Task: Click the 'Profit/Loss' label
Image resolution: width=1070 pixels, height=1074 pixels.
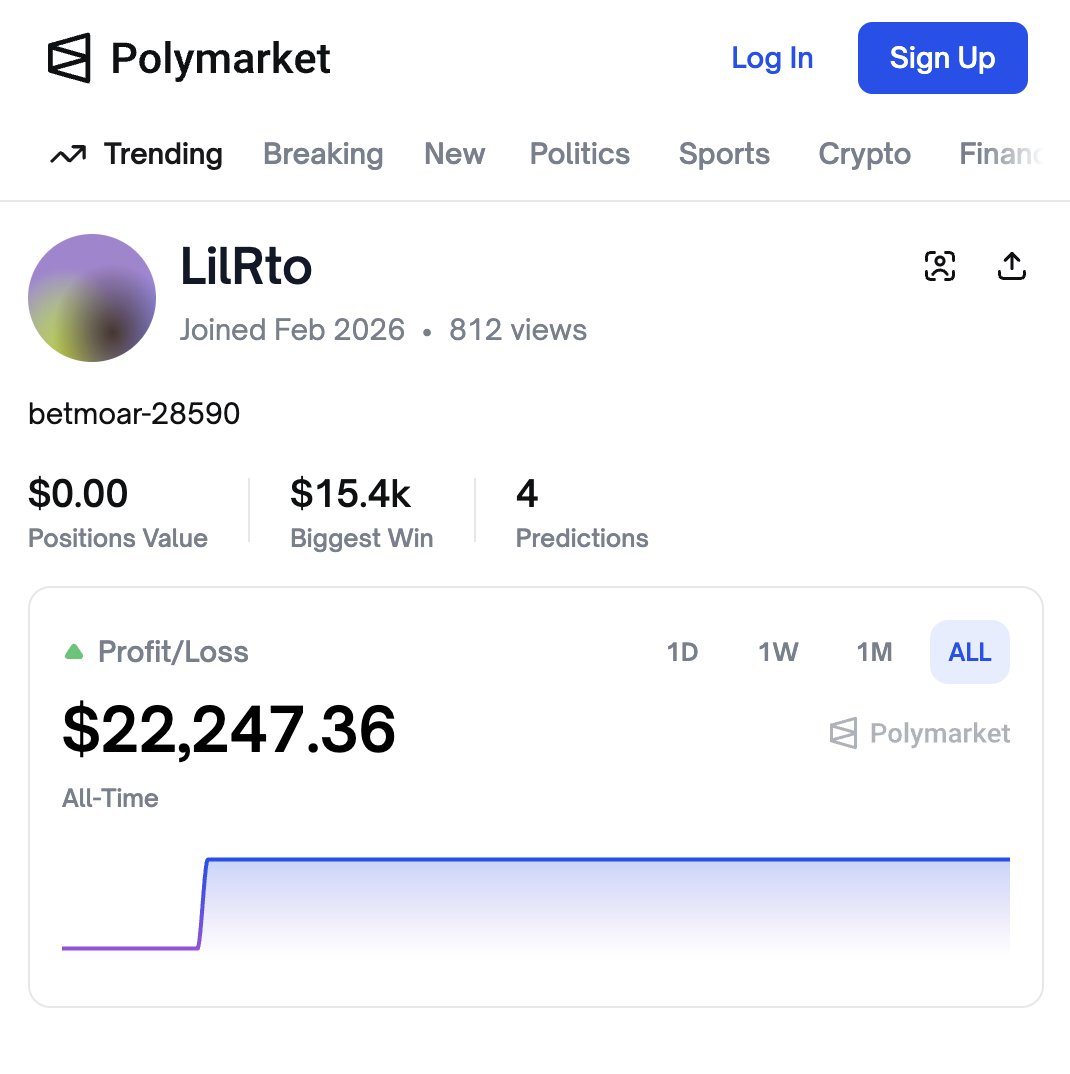Action: coord(173,651)
